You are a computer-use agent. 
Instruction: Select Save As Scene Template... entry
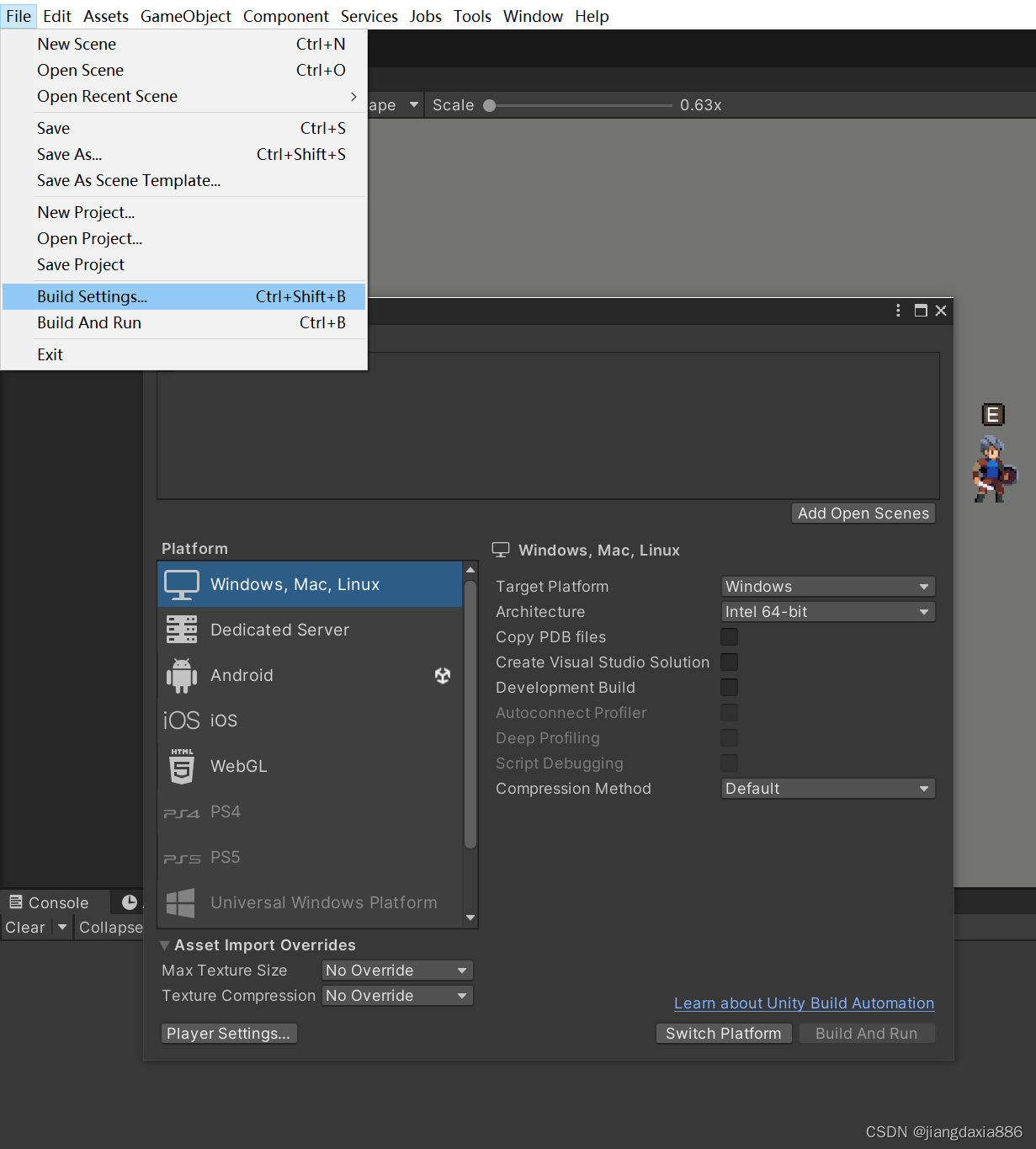[x=184, y=180]
